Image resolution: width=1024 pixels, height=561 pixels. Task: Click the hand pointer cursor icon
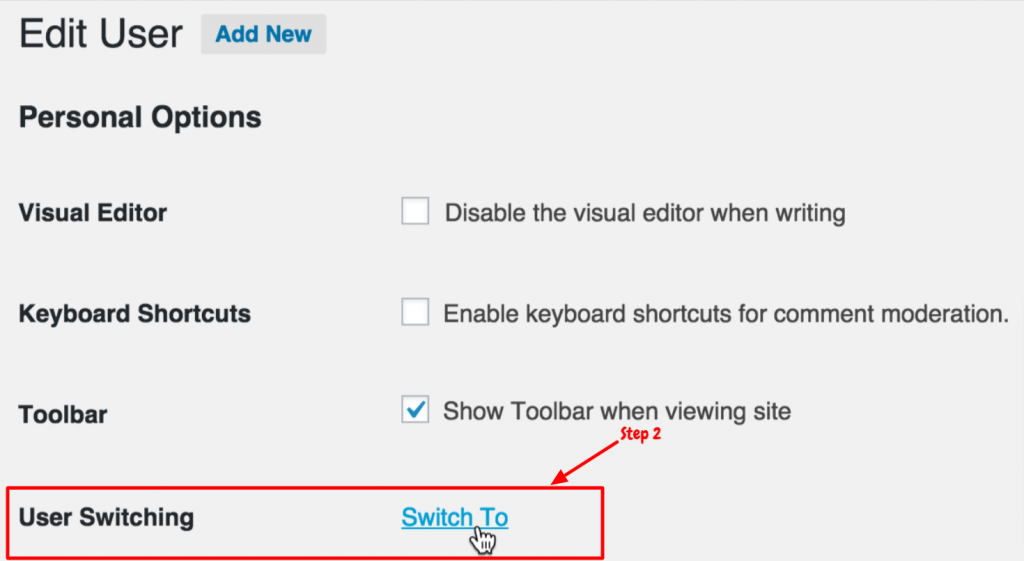(483, 539)
